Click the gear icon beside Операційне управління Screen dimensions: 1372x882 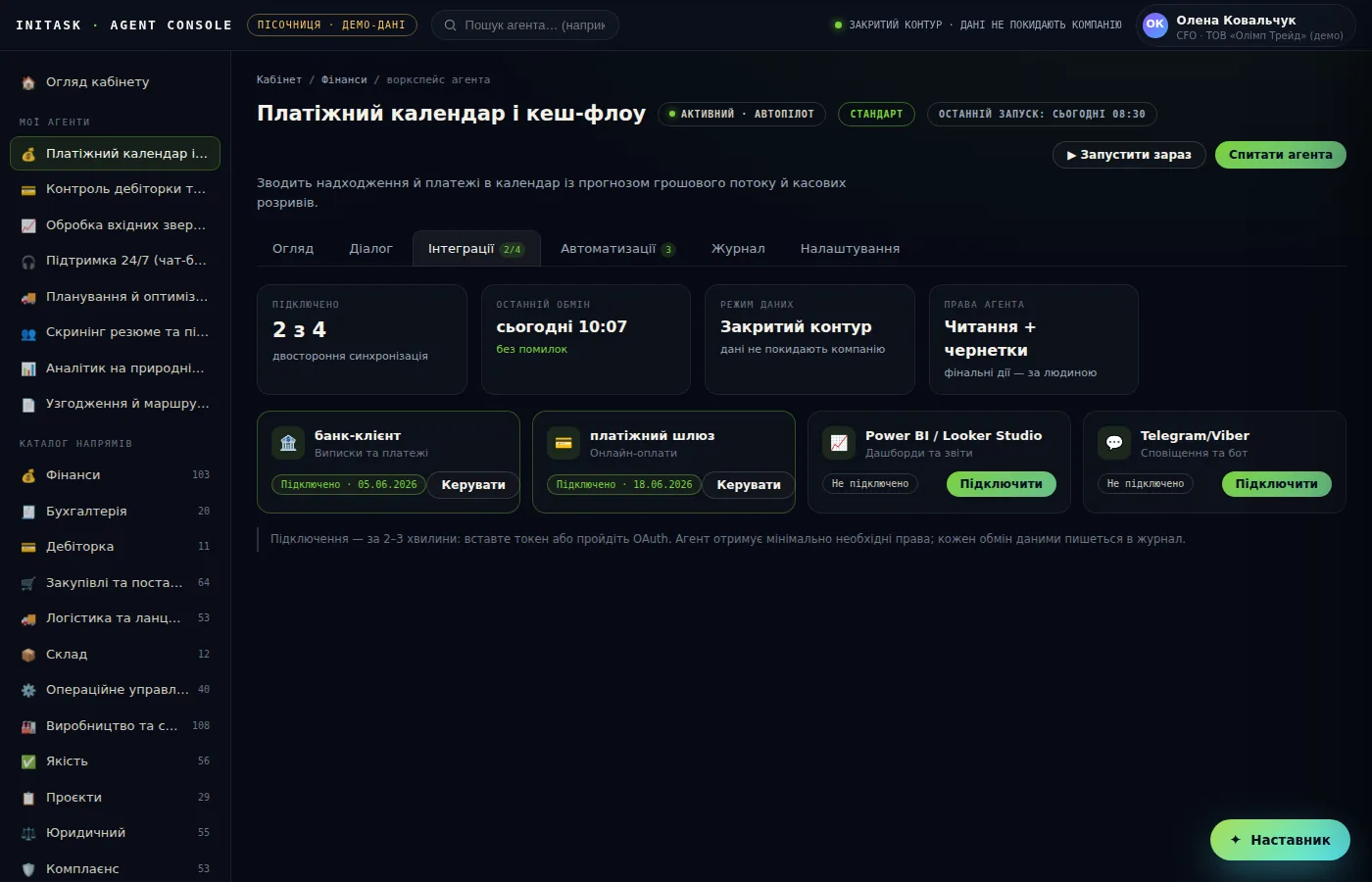(x=28, y=690)
